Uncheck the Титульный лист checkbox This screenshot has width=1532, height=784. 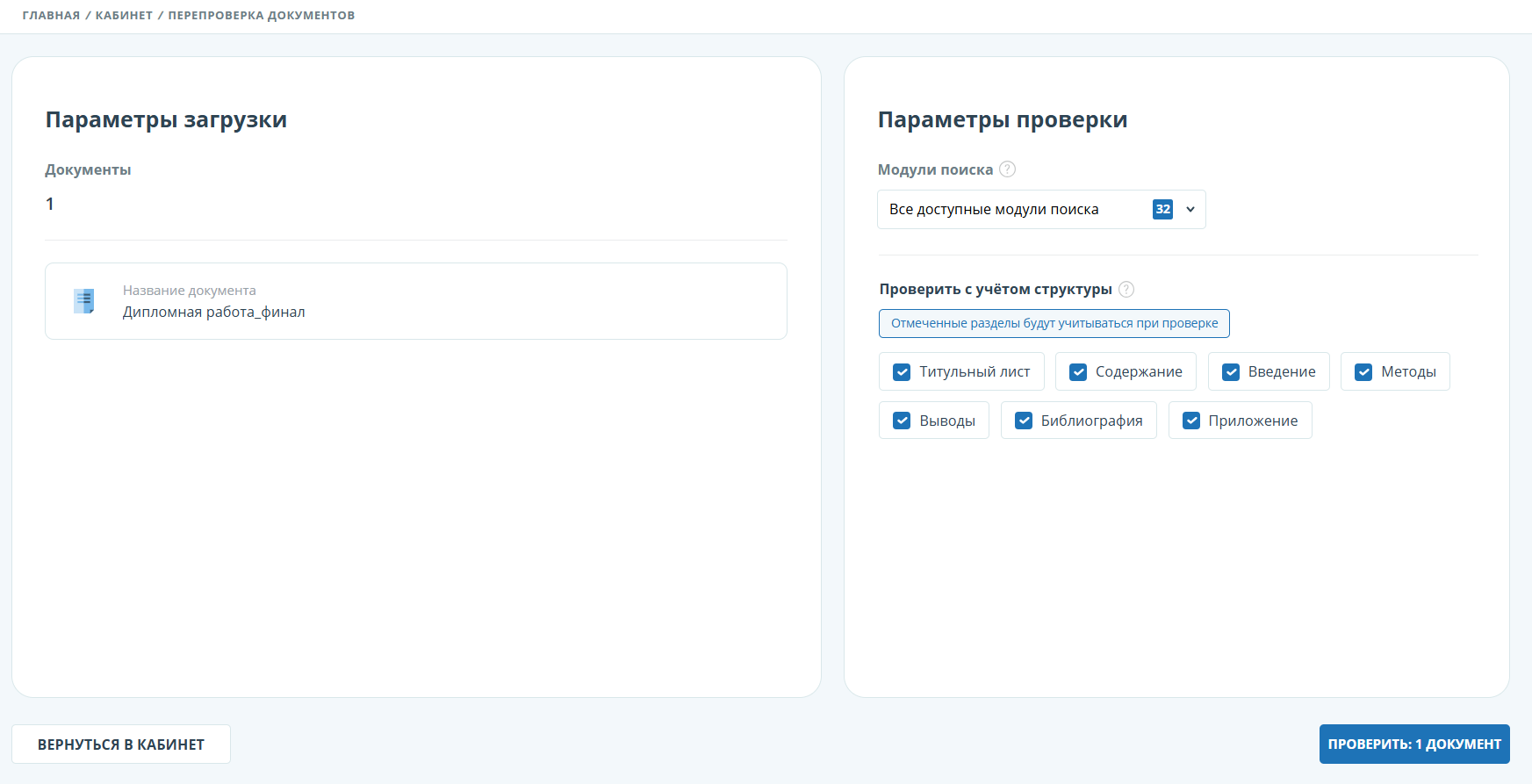pos(902,372)
